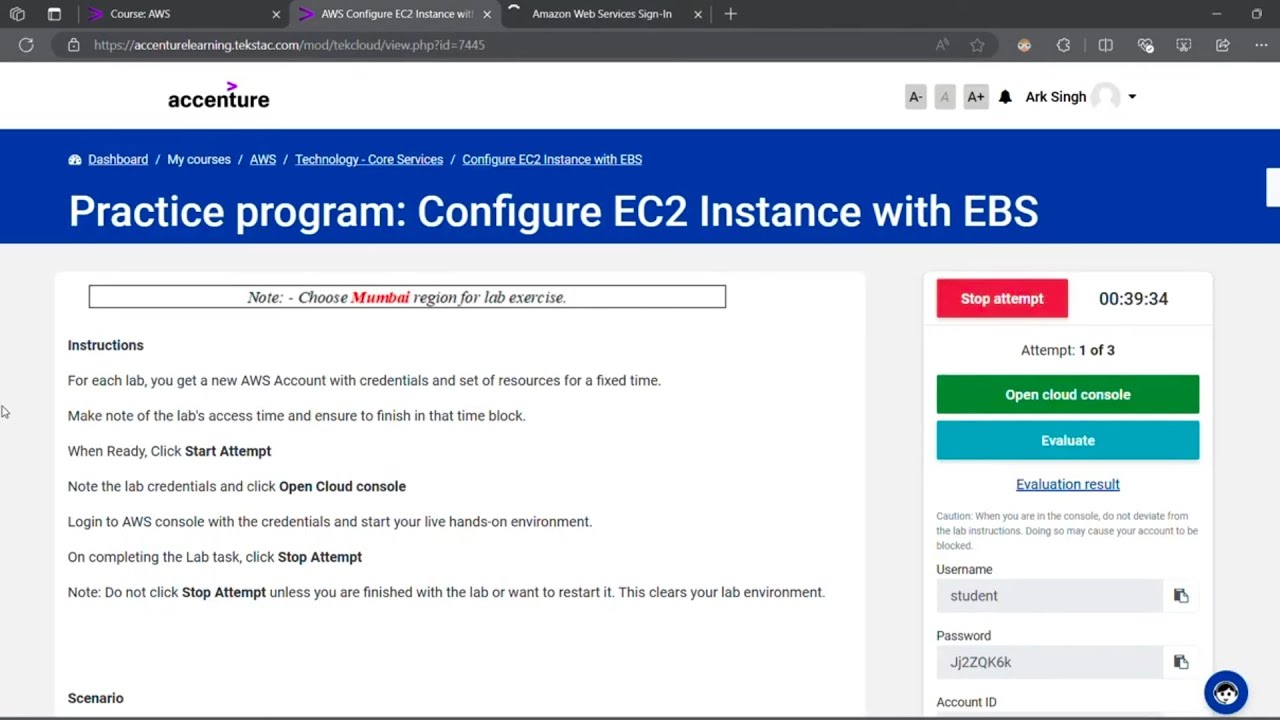This screenshot has width=1280, height=720.
Task: Click the browser extensions puzzle icon
Action: tap(1063, 45)
